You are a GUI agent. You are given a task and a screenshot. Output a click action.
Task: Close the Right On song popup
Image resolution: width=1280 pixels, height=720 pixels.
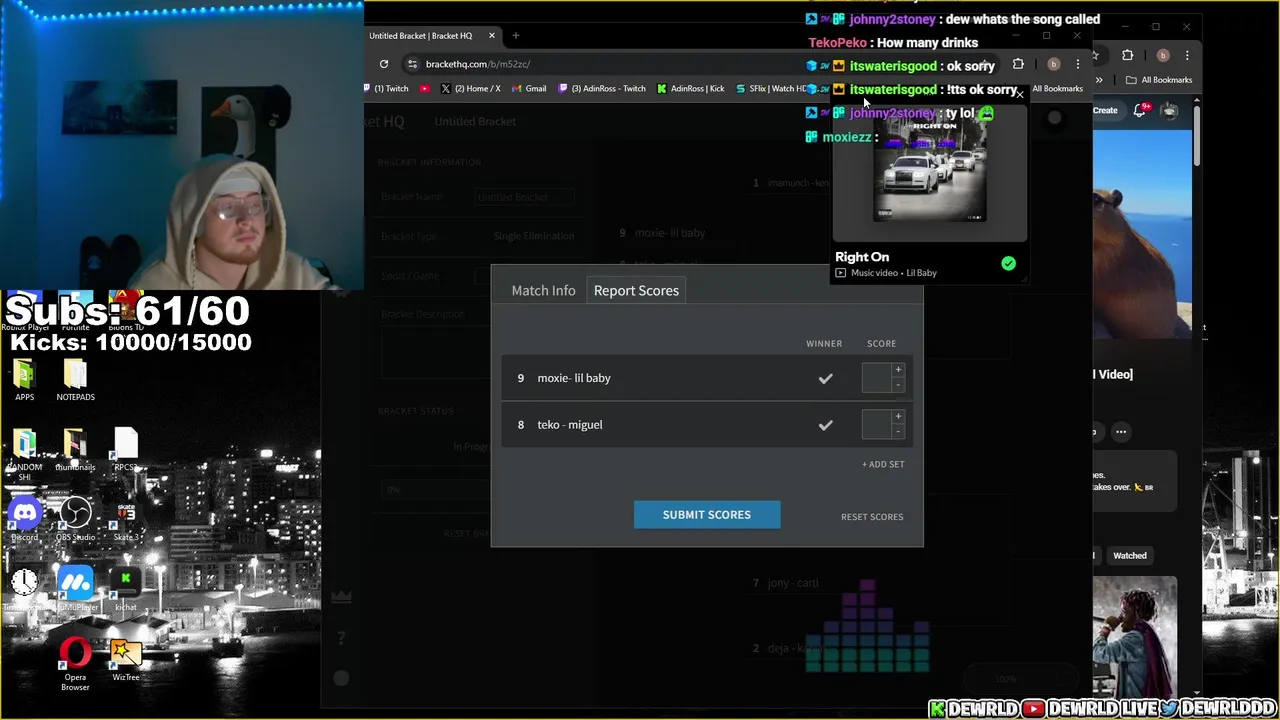[x=1020, y=96]
